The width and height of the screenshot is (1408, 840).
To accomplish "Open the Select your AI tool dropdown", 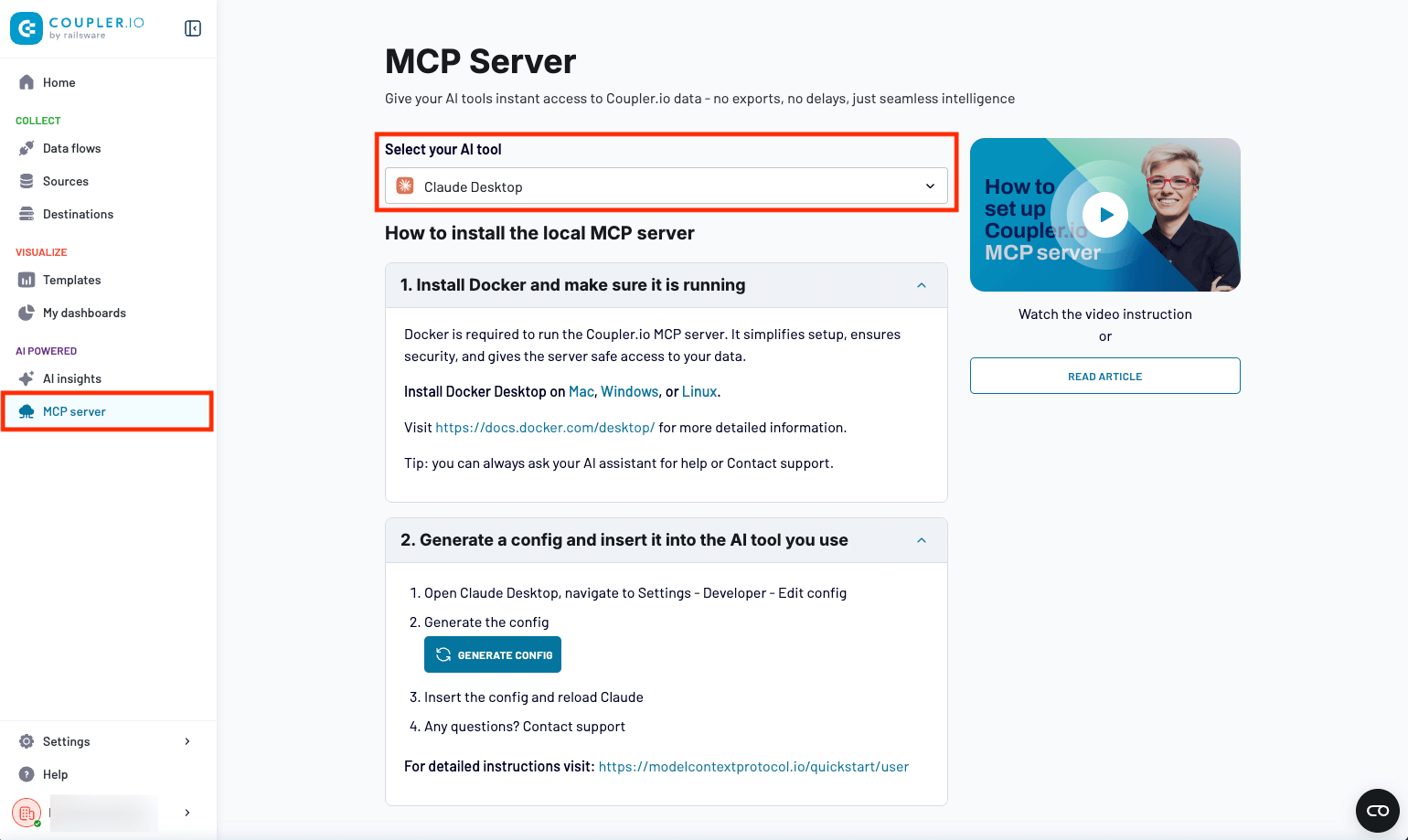I will (x=667, y=186).
